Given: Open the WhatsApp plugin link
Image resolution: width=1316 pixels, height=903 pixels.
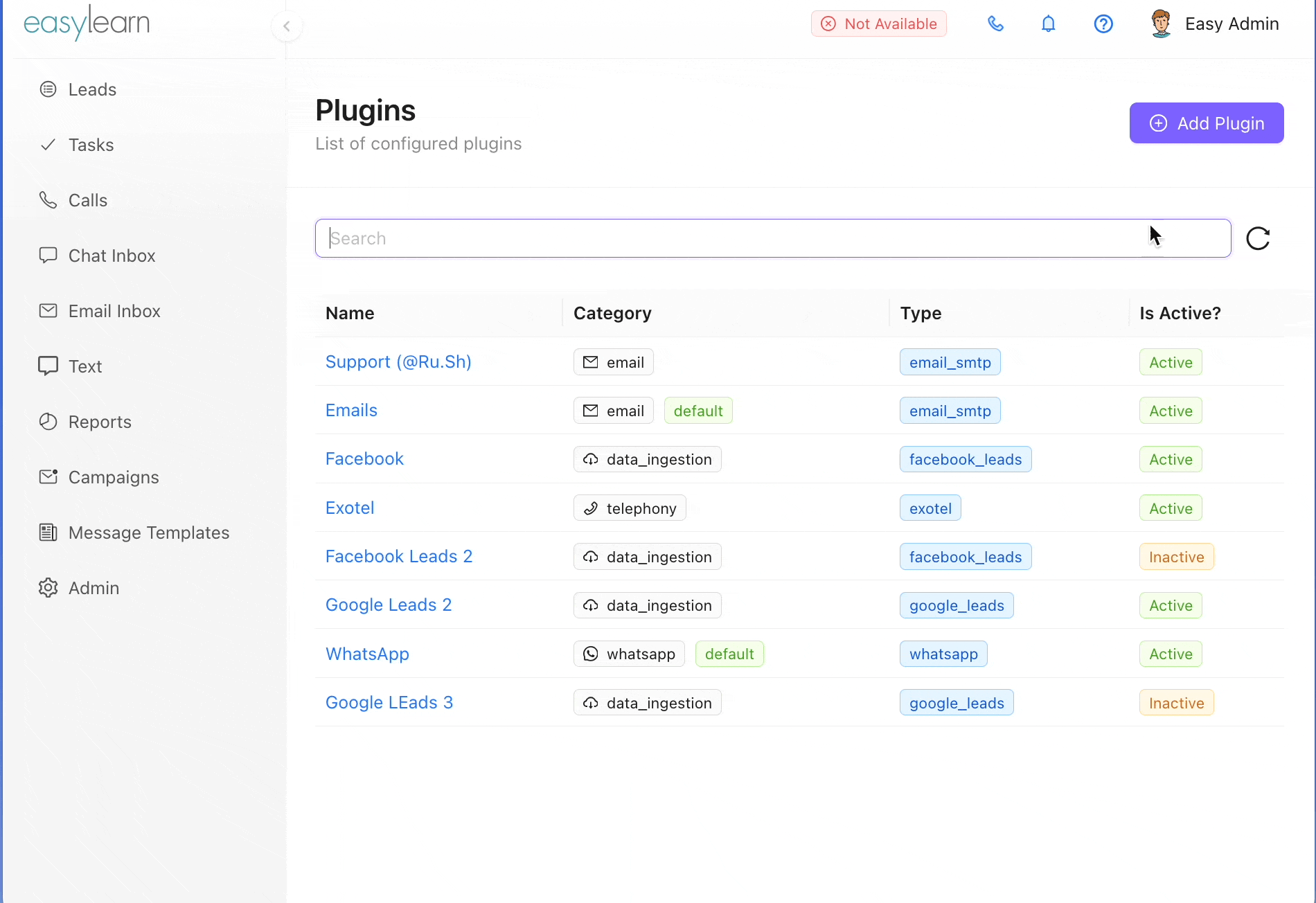Looking at the screenshot, I should (367, 654).
